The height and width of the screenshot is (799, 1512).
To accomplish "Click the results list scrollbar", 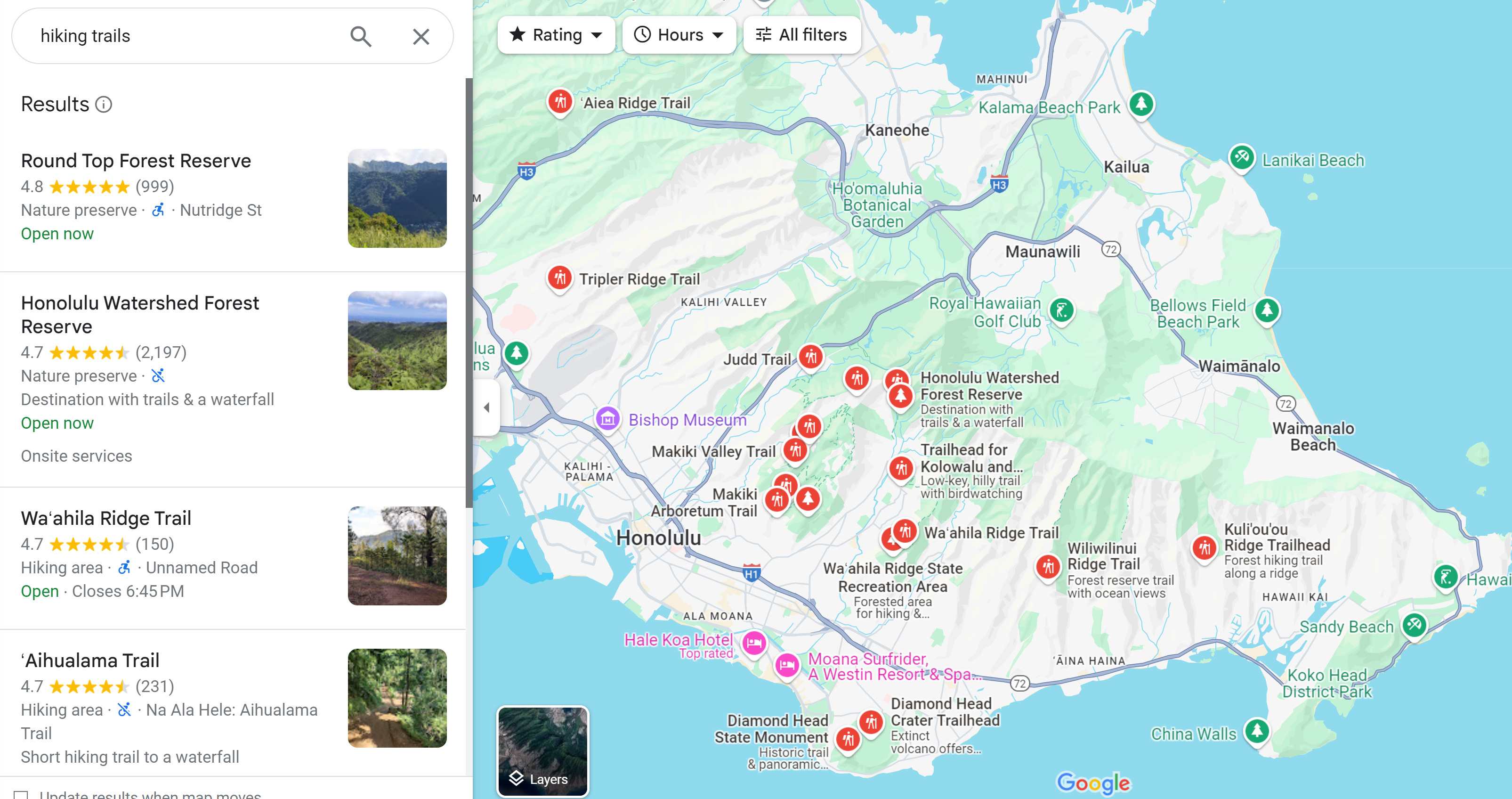I will point(469,294).
